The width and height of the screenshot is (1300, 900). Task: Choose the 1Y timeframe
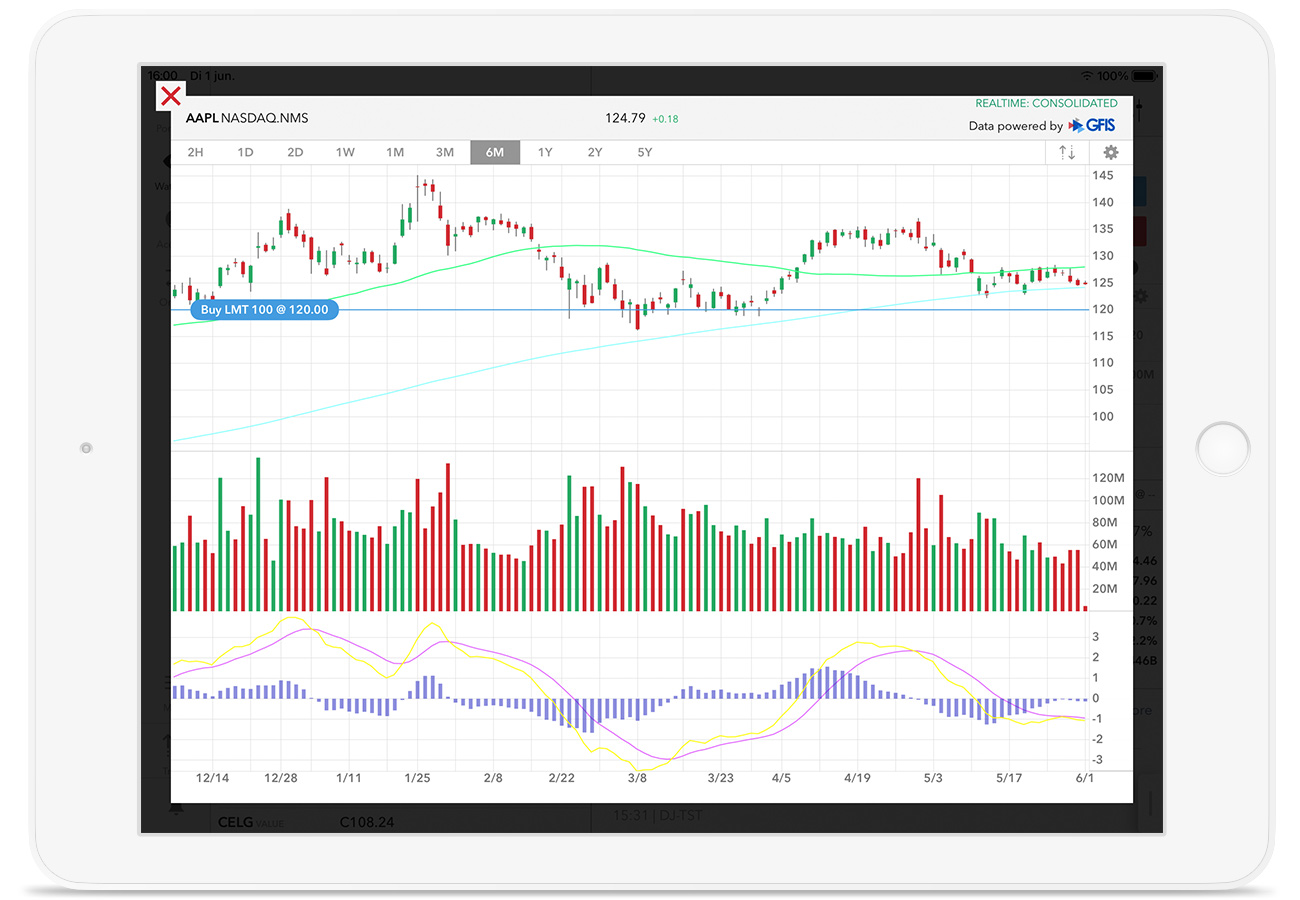coord(545,152)
